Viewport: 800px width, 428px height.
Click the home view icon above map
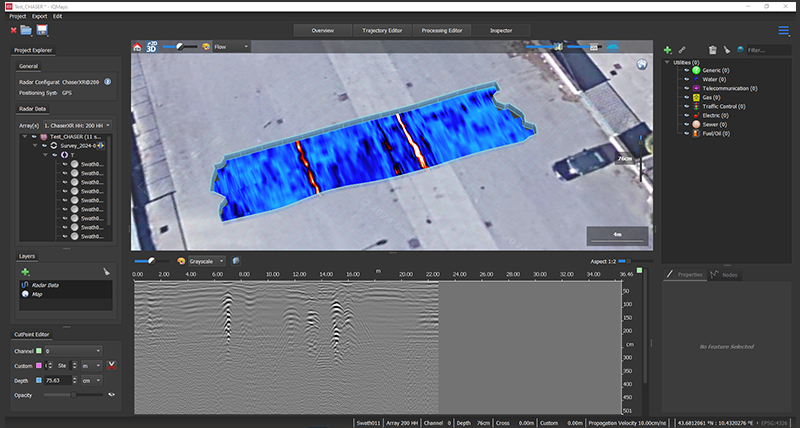coord(139,46)
